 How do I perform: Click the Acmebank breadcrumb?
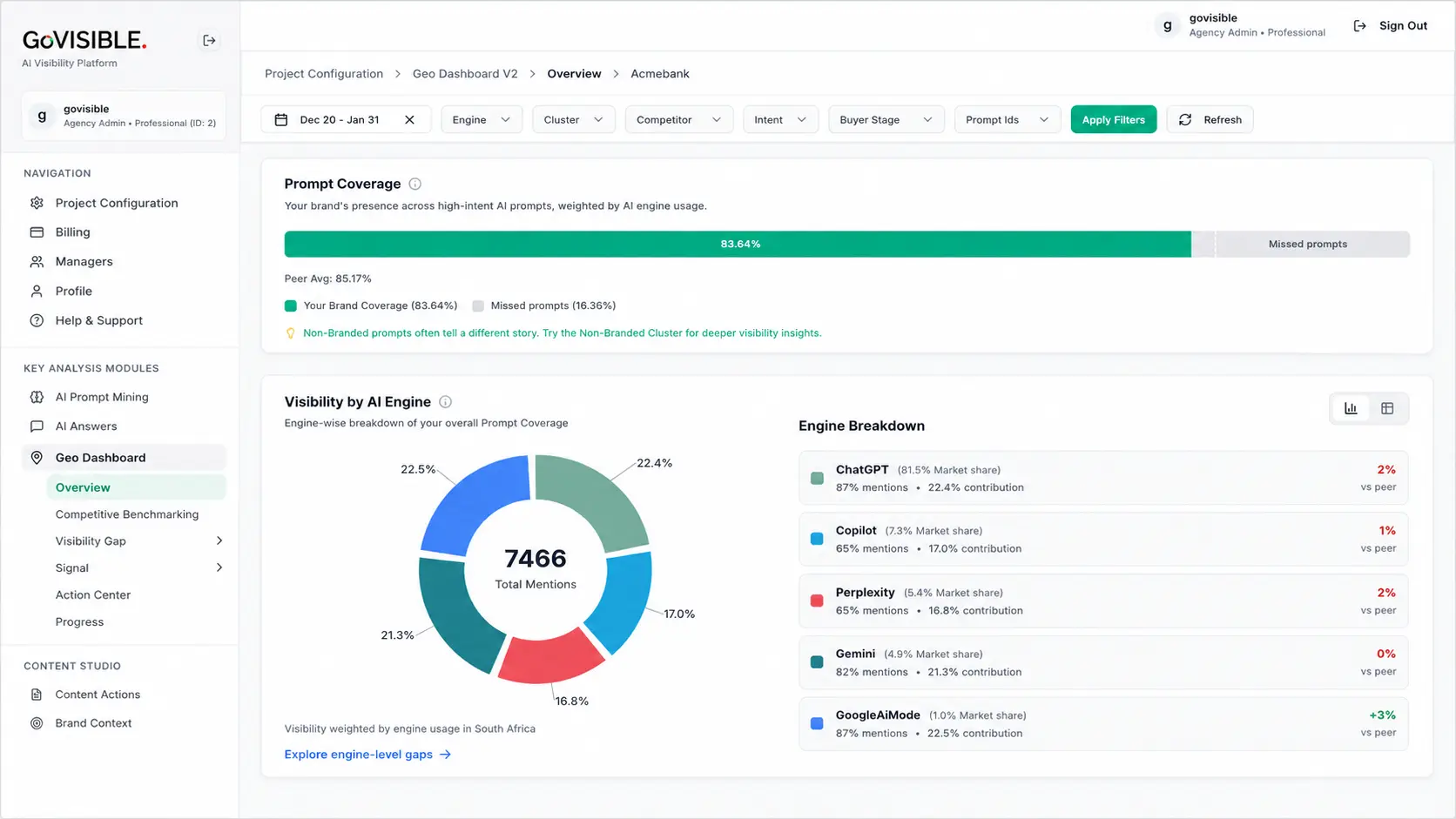click(660, 74)
